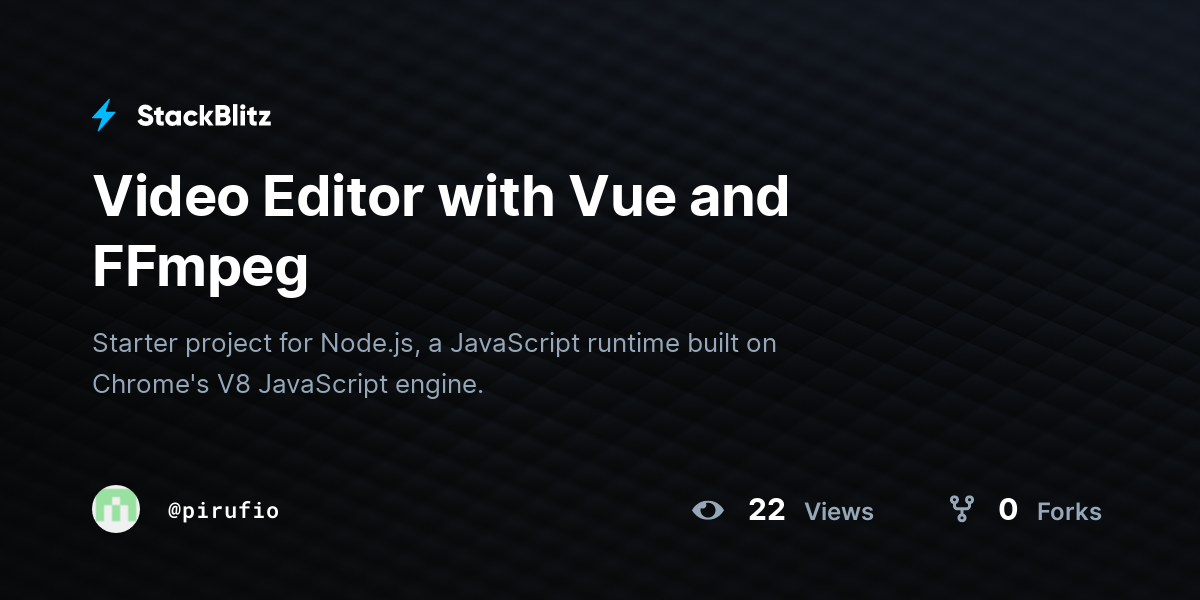The width and height of the screenshot is (1200, 600).
Task: Select the "22" views count number
Action: [767, 510]
